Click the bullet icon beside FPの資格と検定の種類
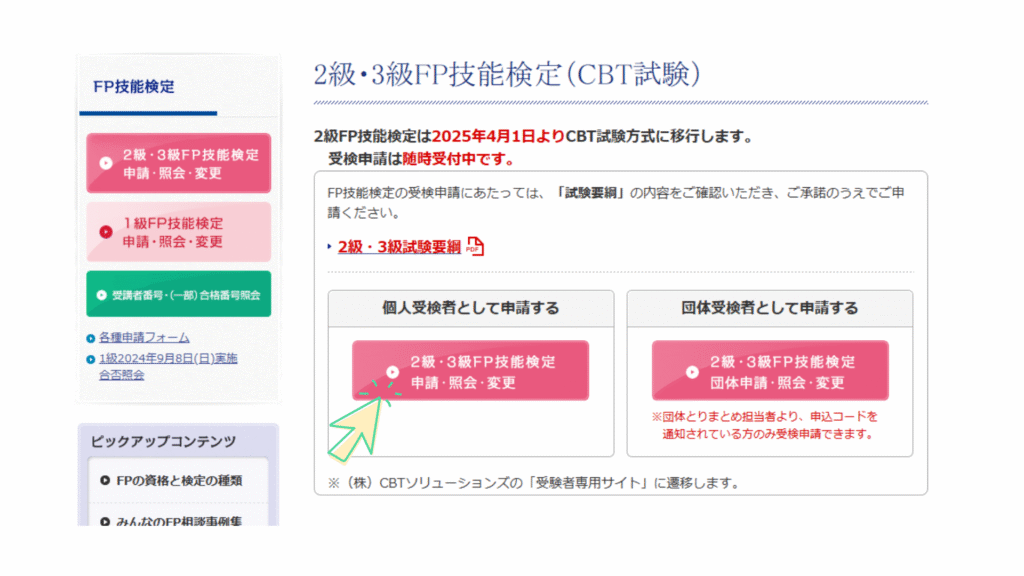 pos(105,481)
